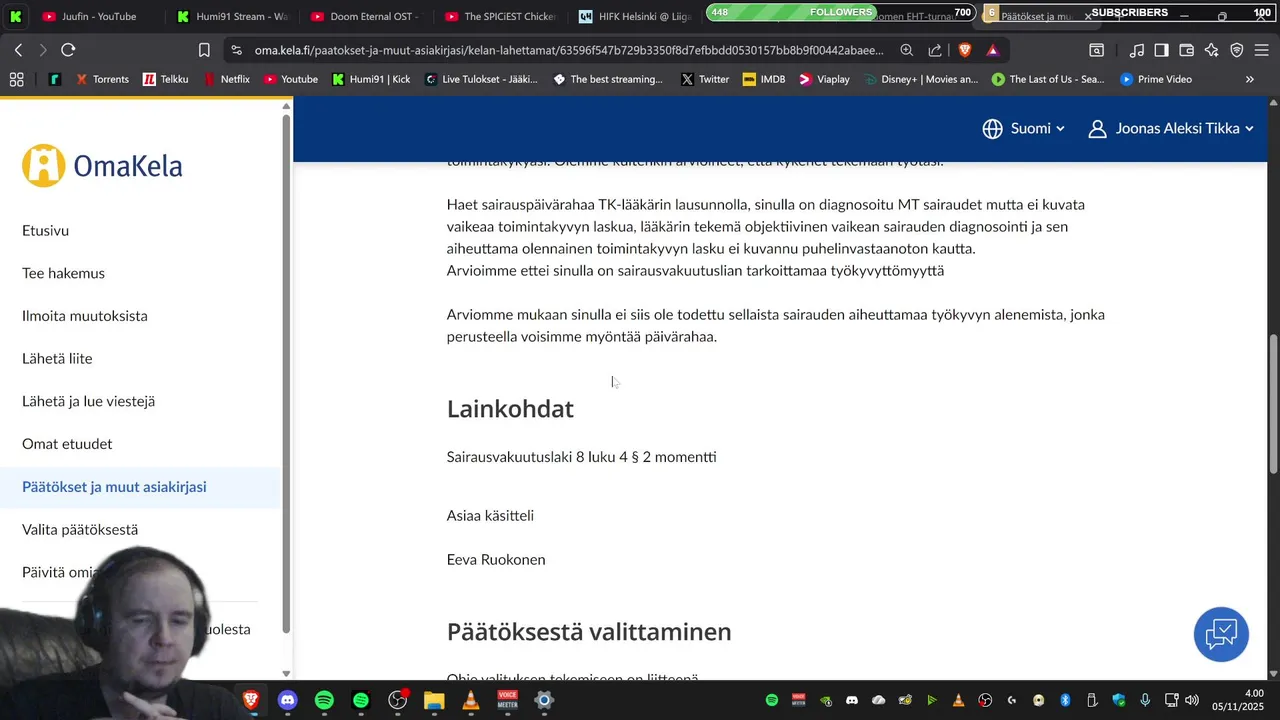Open Tee hakemus in sidebar
This screenshot has height=720, width=1280.
tap(63, 273)
